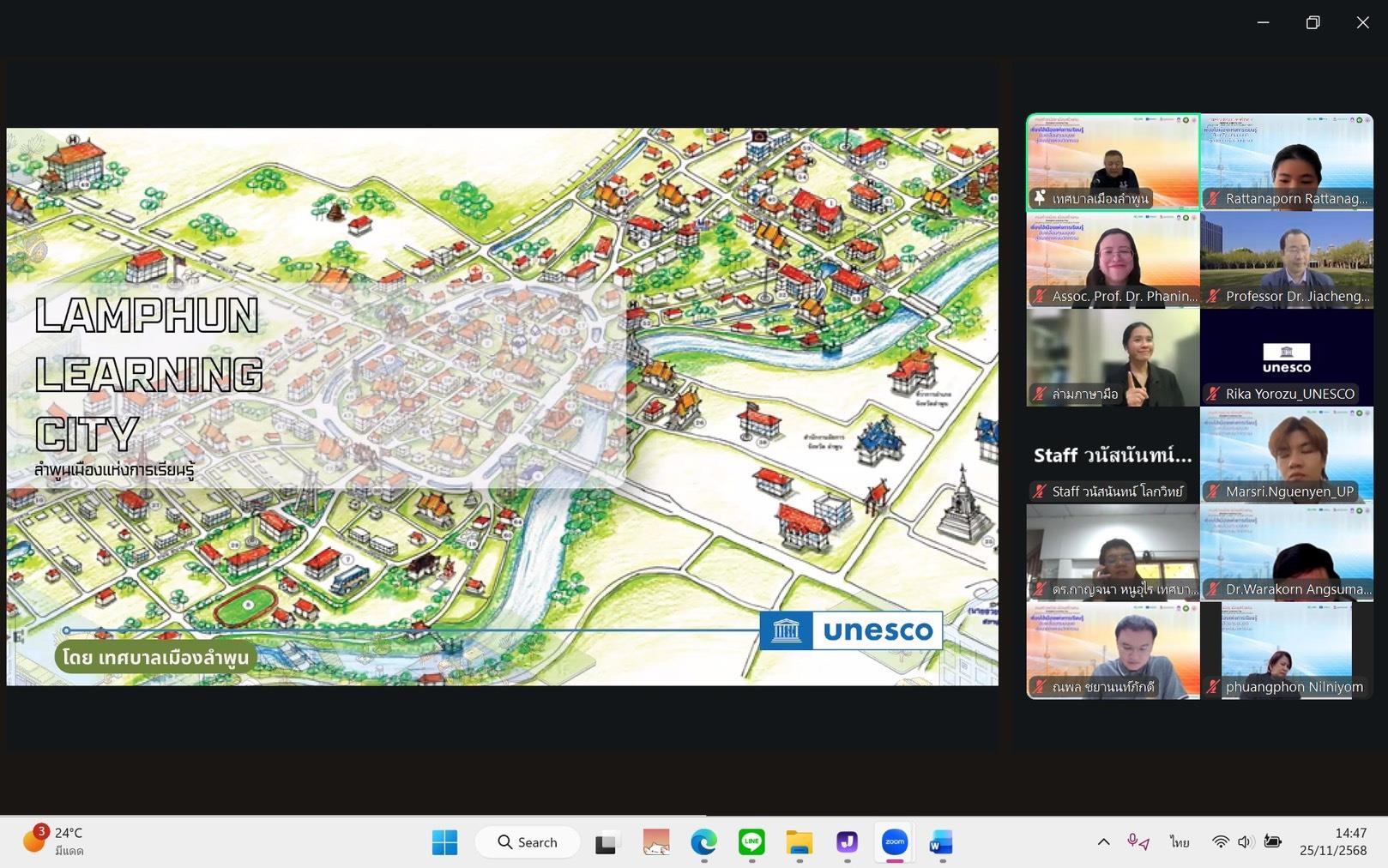1388x868 pixels.
Task: Switch the ไทย input language indicator
Action: 1180,842
